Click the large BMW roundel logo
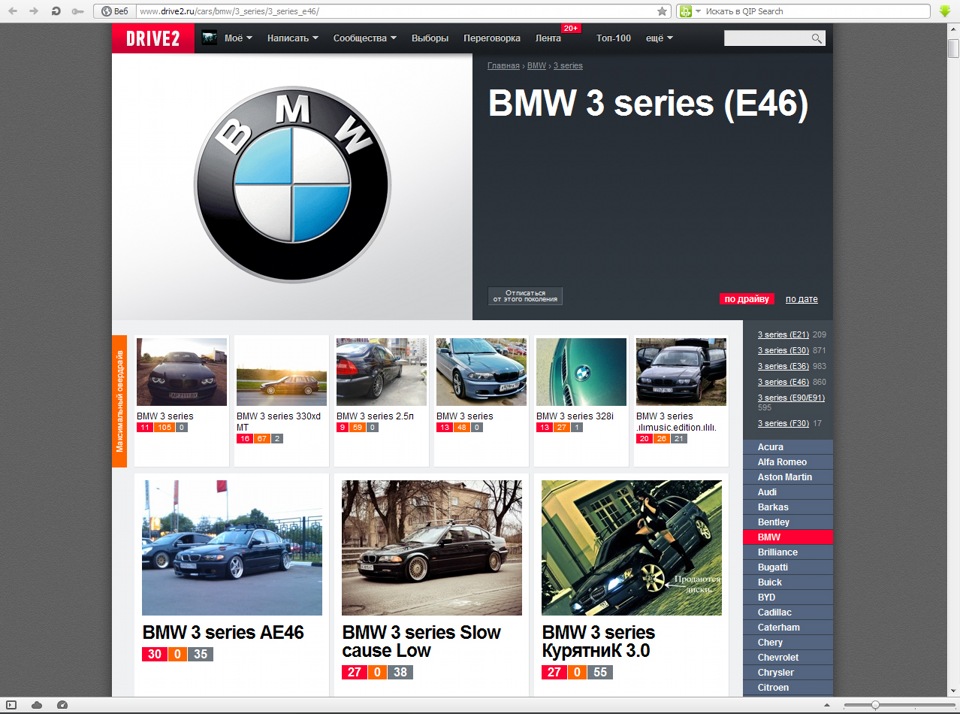The height and width of the screenshot is (714, 960). 292,184
